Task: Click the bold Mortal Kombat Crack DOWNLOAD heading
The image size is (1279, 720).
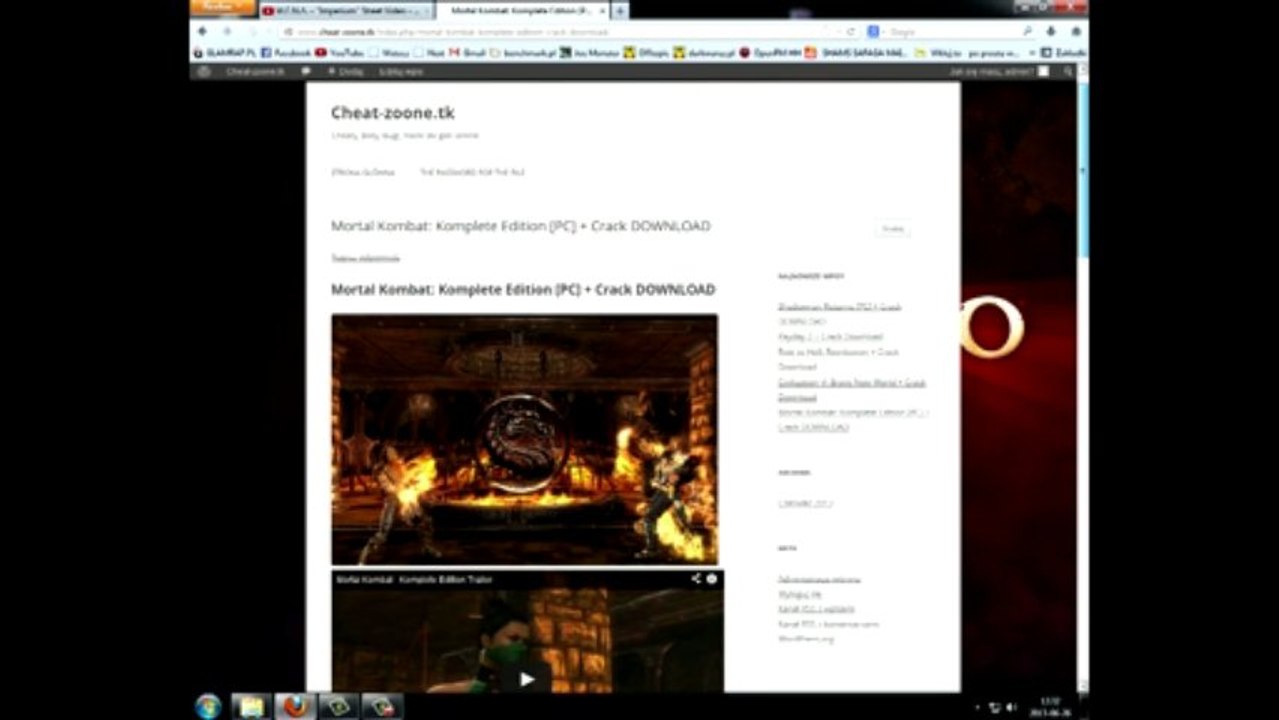Action: click(x=523, y=290)
